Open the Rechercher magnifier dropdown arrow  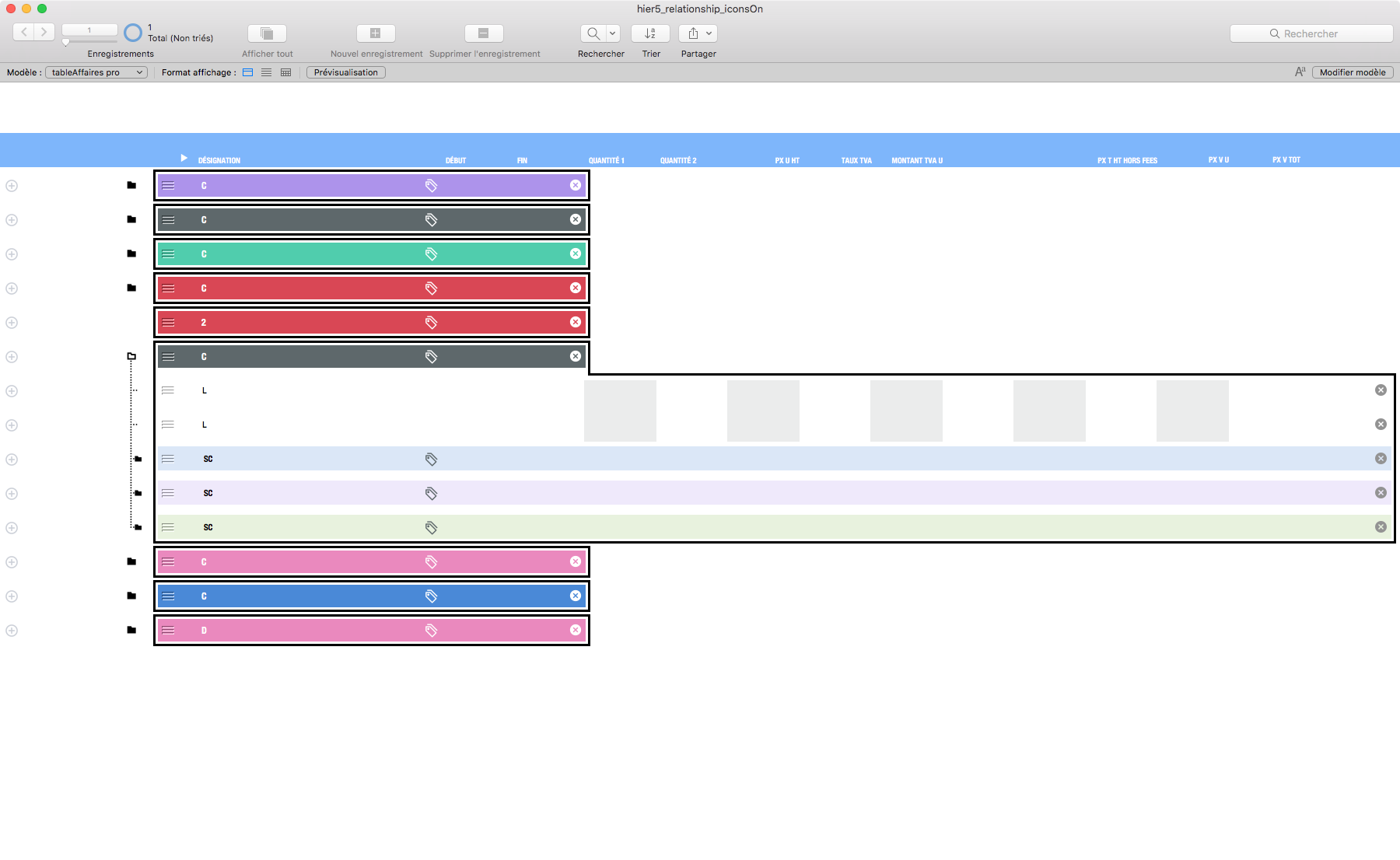(613, 33)
